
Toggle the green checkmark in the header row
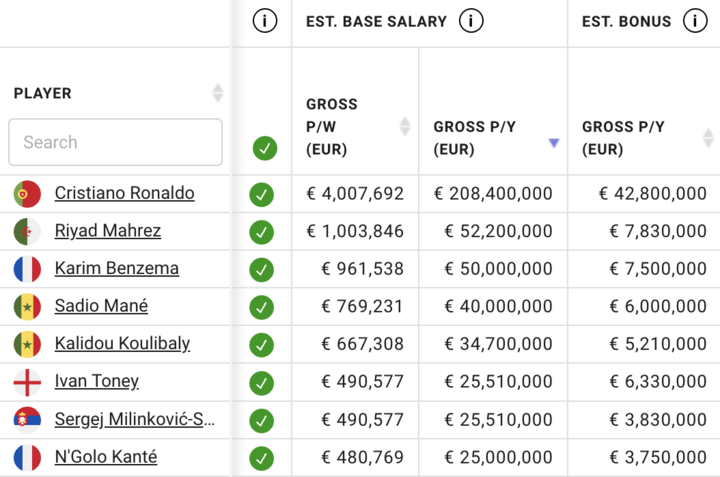[264, 149]
